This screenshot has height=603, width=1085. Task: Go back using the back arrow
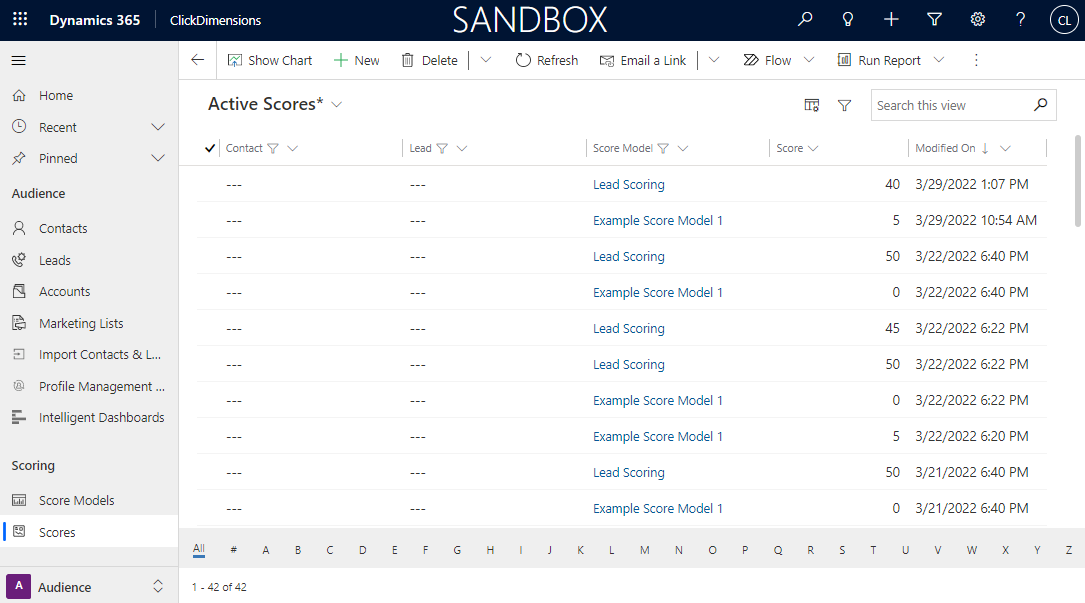coord(198,60)
